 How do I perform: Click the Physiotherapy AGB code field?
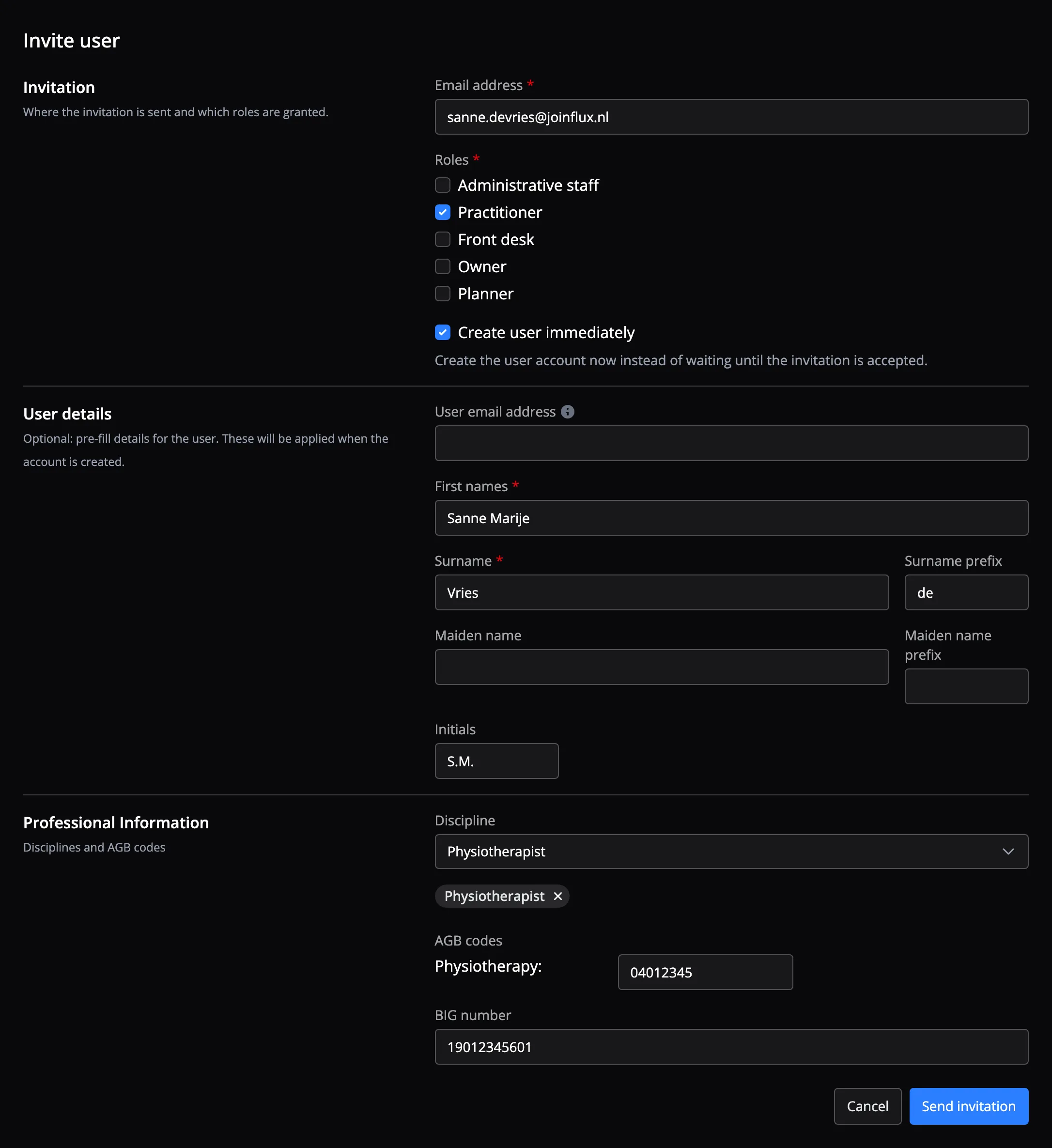705,972
